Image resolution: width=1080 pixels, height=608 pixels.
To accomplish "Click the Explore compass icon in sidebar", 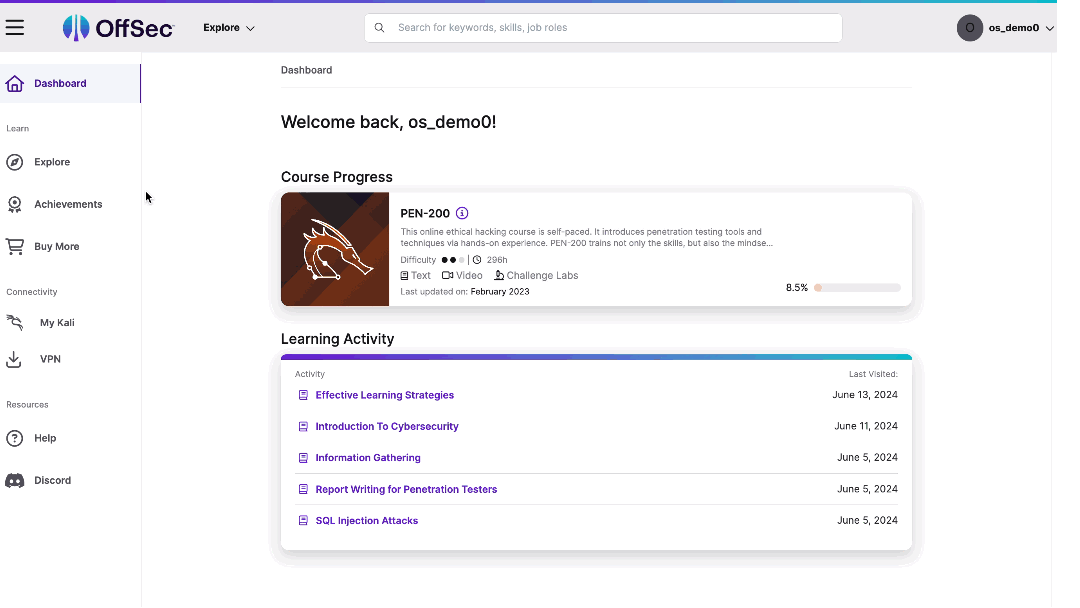I will [x=15, y=162].
